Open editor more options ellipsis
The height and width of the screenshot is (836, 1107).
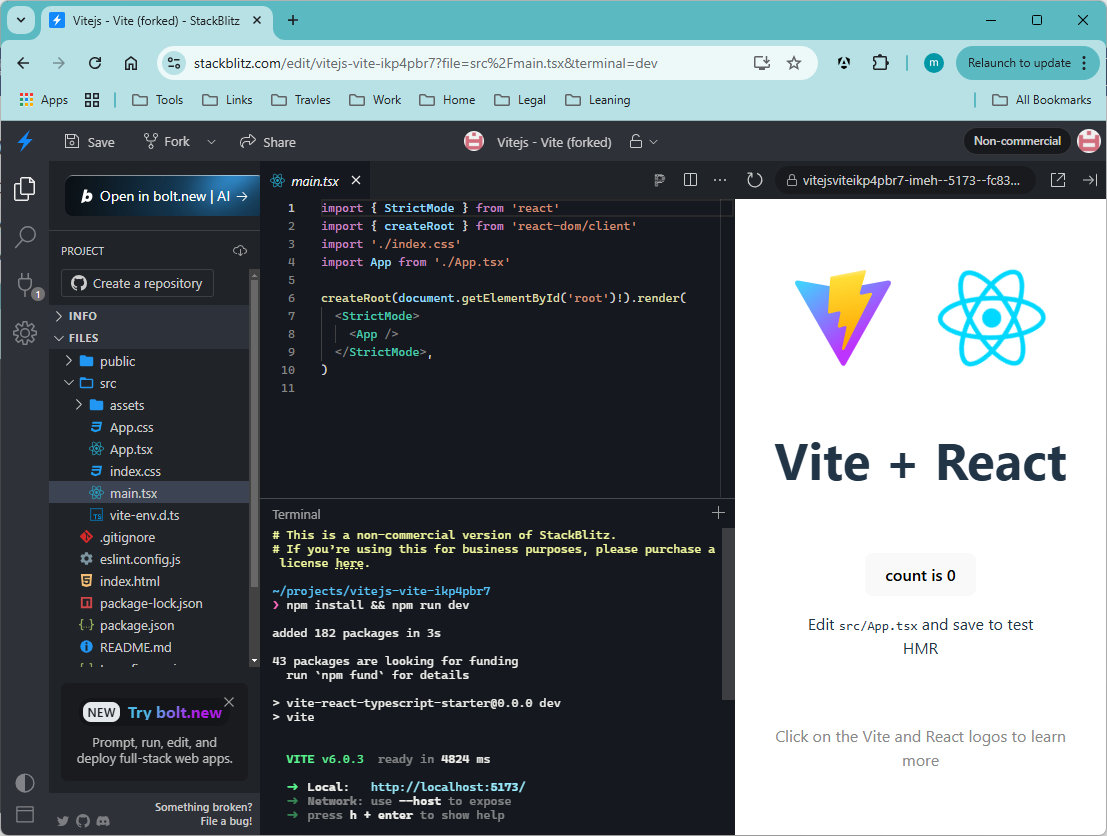click(719, 181)
